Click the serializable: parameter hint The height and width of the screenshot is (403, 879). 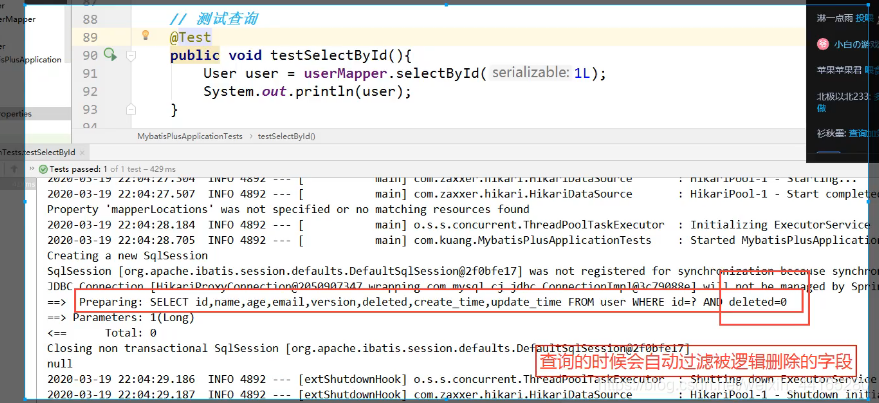click(x=530, y=73)
